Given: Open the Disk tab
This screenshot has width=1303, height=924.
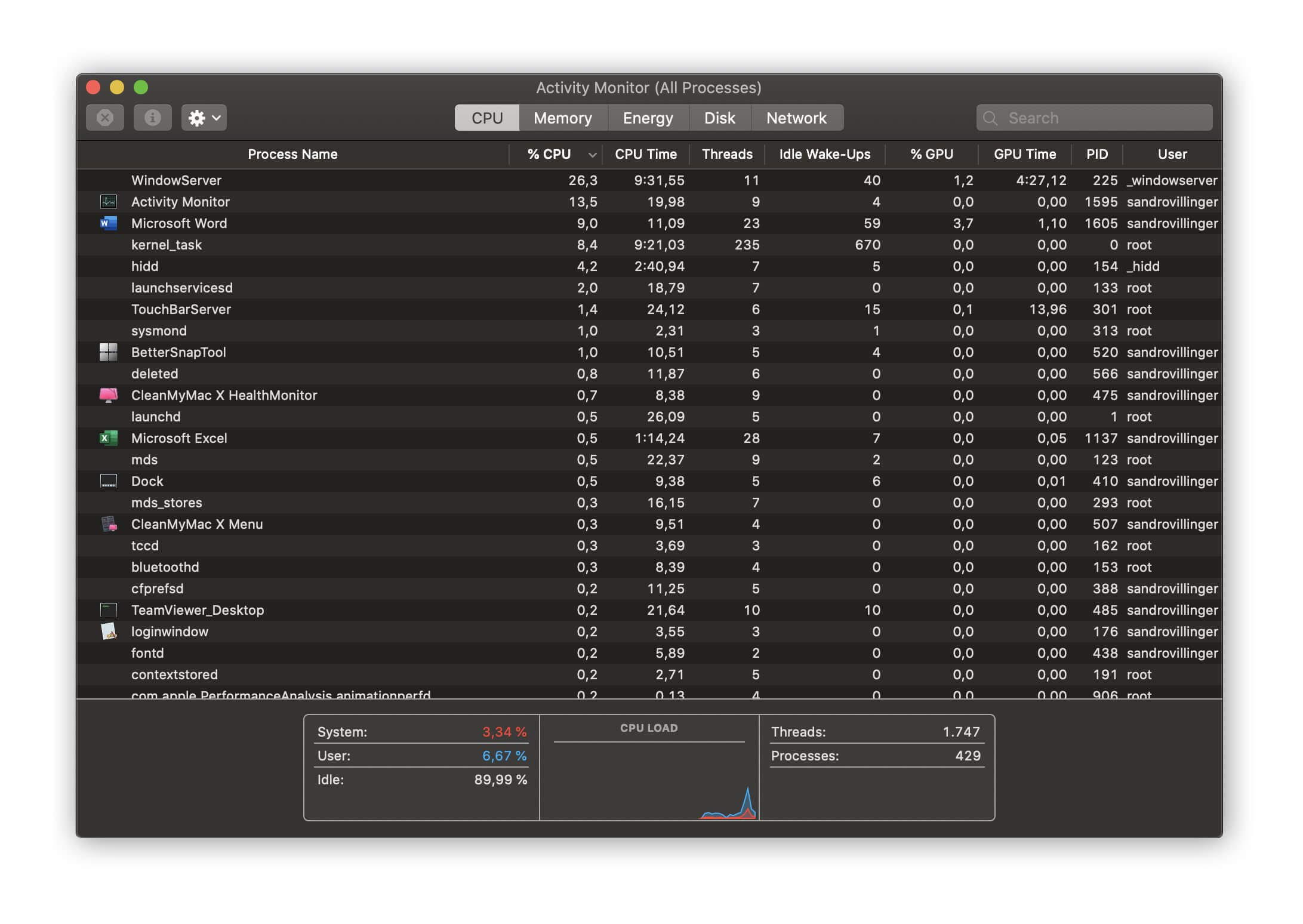Looking at the screenshot, I should coord(720,118).
